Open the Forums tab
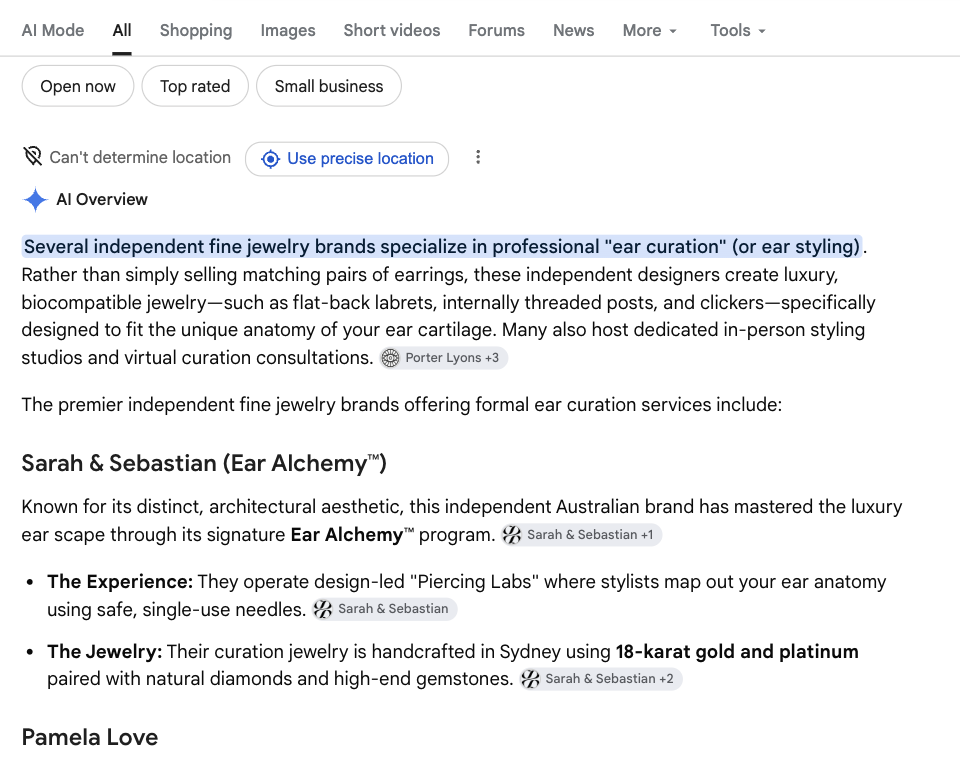Viewport: 960px width, 760px height. tap(497, 30)
